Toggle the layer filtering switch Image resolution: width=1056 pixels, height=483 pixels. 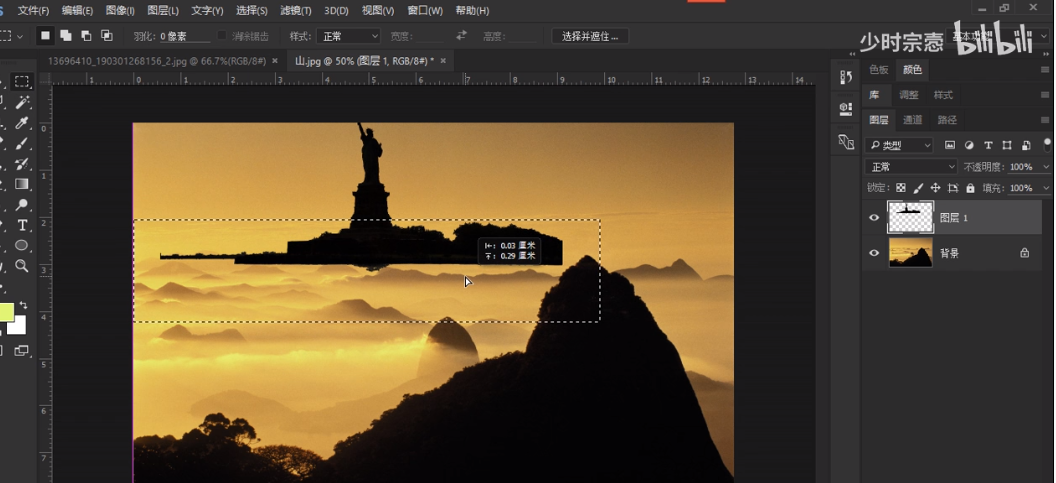tap(1047, 143)
